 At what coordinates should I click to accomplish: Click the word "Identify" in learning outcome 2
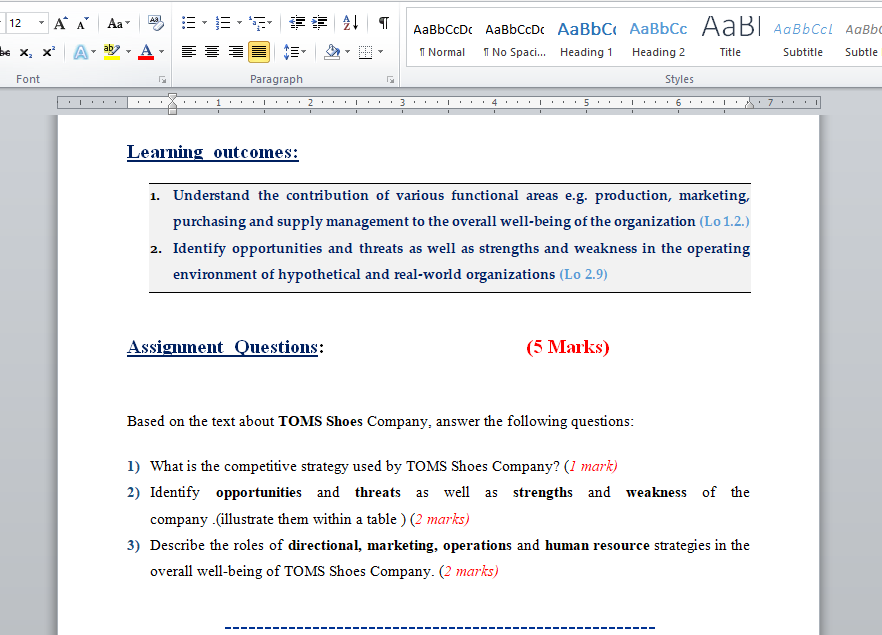point(199,249)
